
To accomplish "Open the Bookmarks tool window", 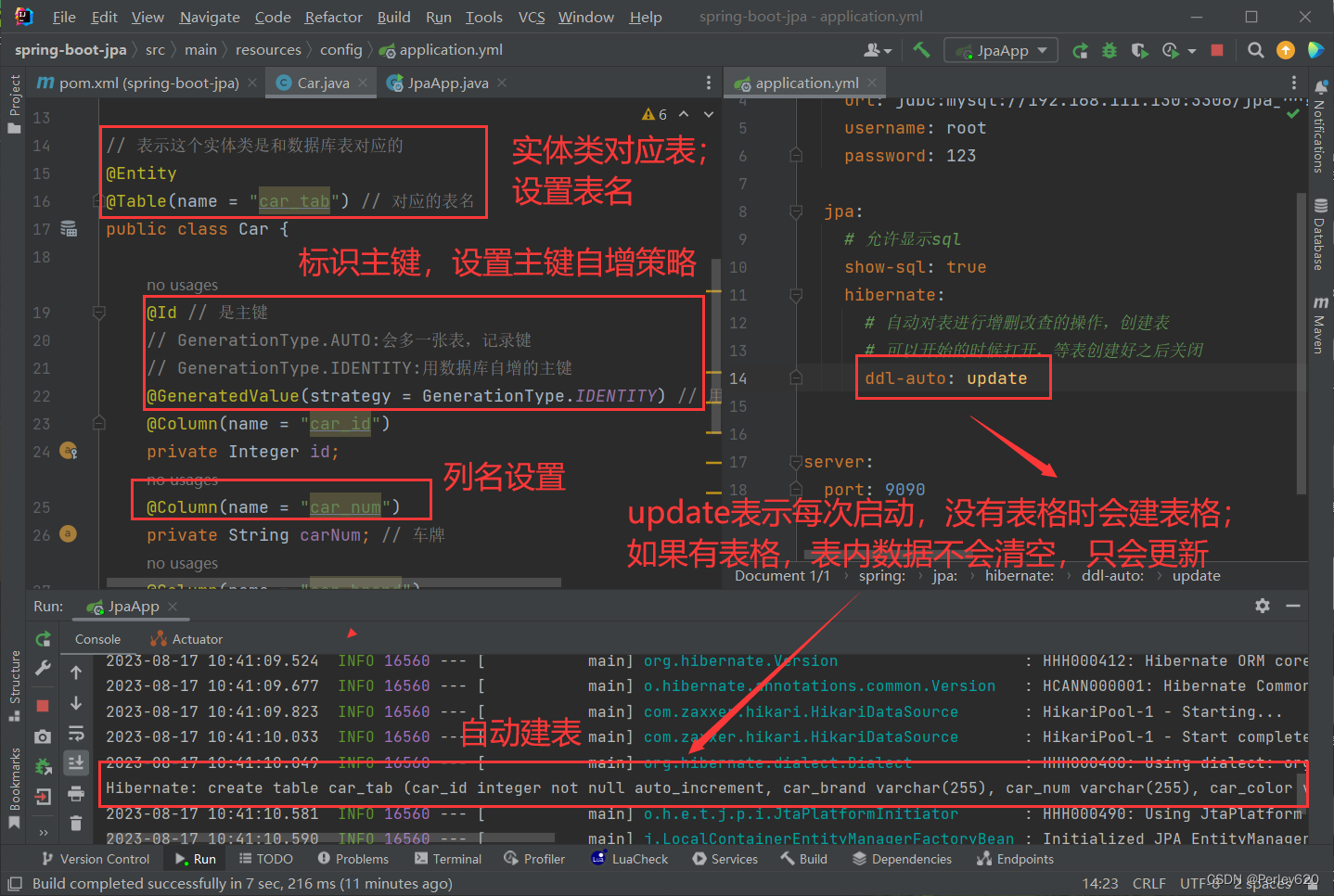I will point(14,788).
